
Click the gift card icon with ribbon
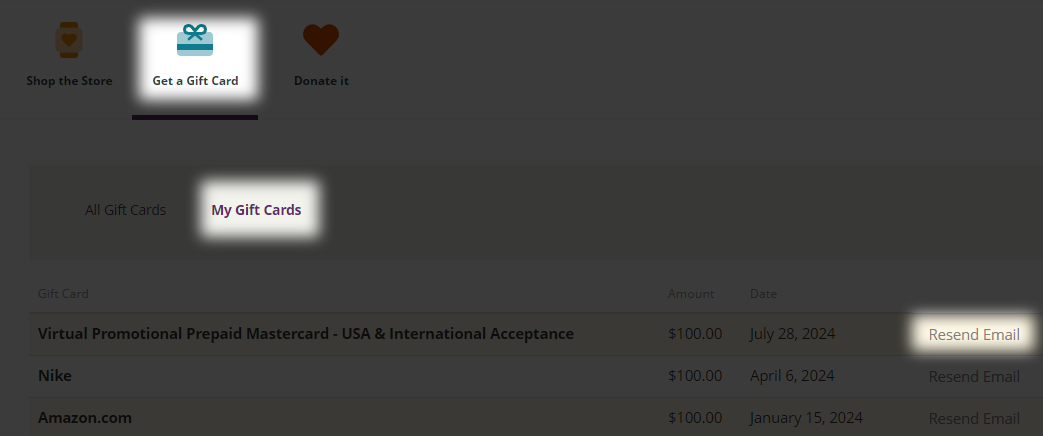pos(195,41)
